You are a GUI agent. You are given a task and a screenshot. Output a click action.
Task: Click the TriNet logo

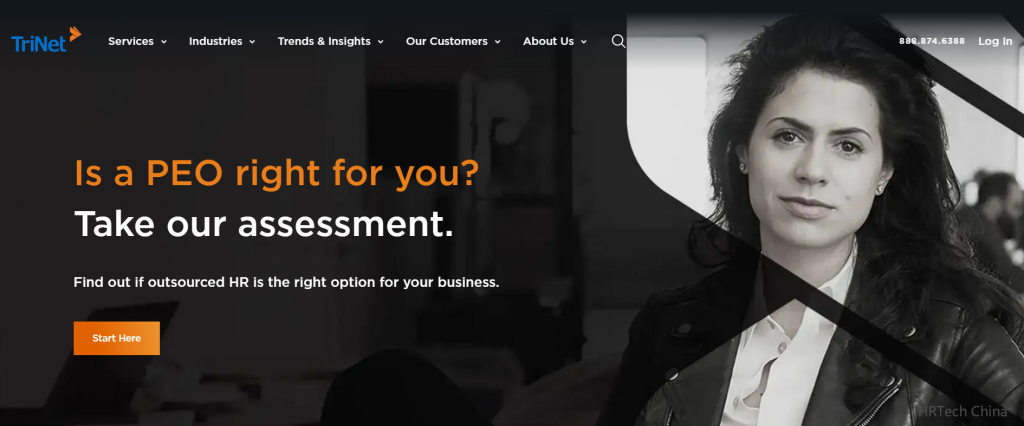46,39
